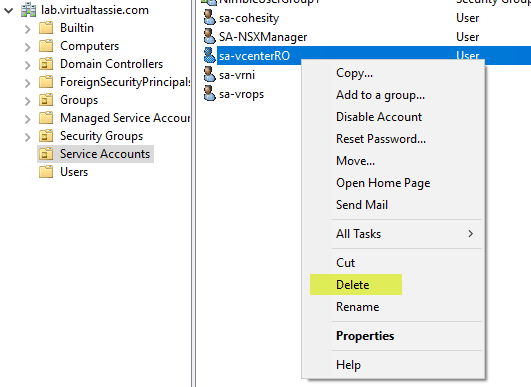The width and height of the screenshot is (531, 387).
Task: Click the sa-vrops user icon
Action: click(x=209, y=93)
